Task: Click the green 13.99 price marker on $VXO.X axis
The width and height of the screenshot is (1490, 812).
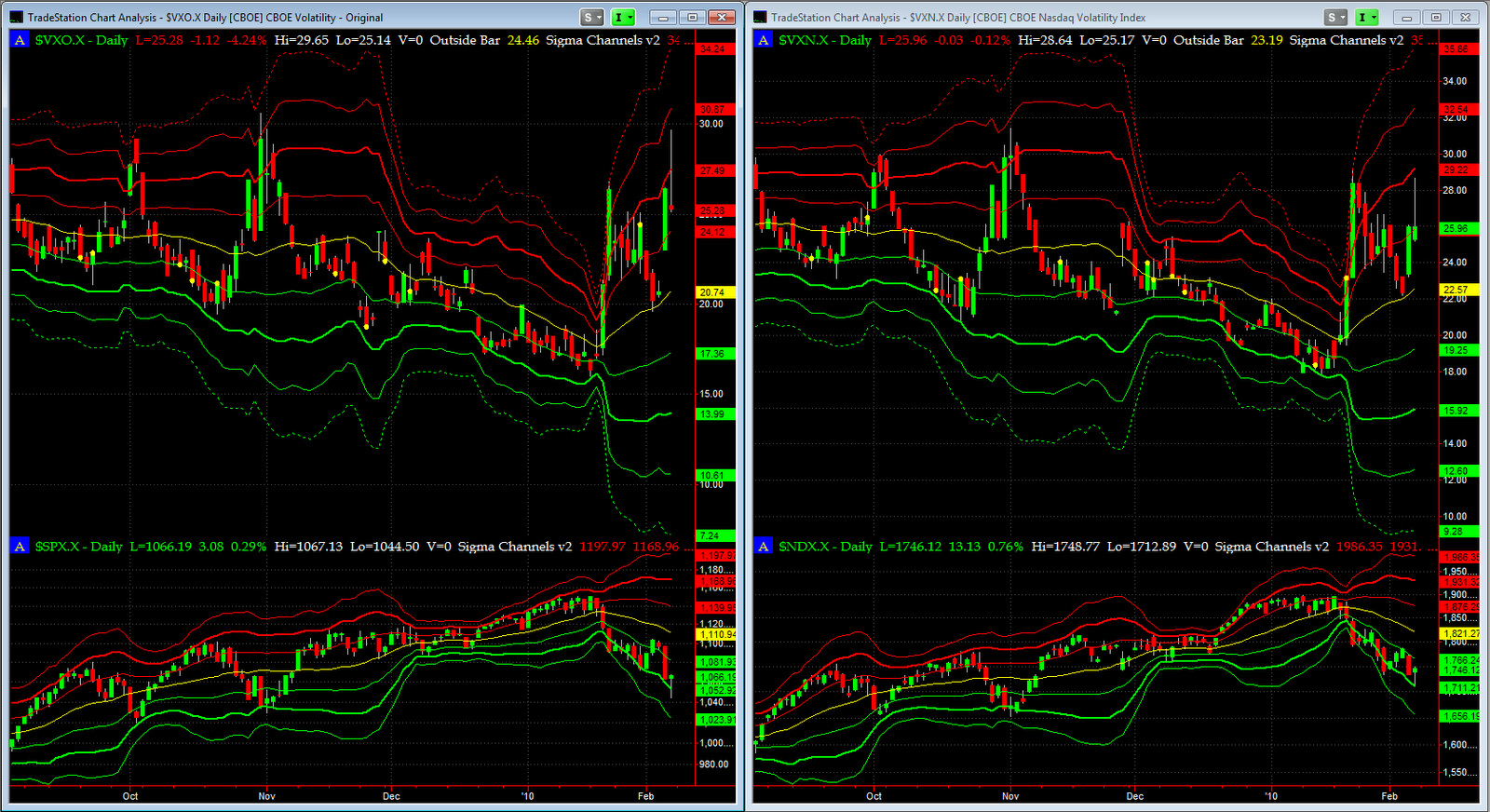Action: [714, 414]
